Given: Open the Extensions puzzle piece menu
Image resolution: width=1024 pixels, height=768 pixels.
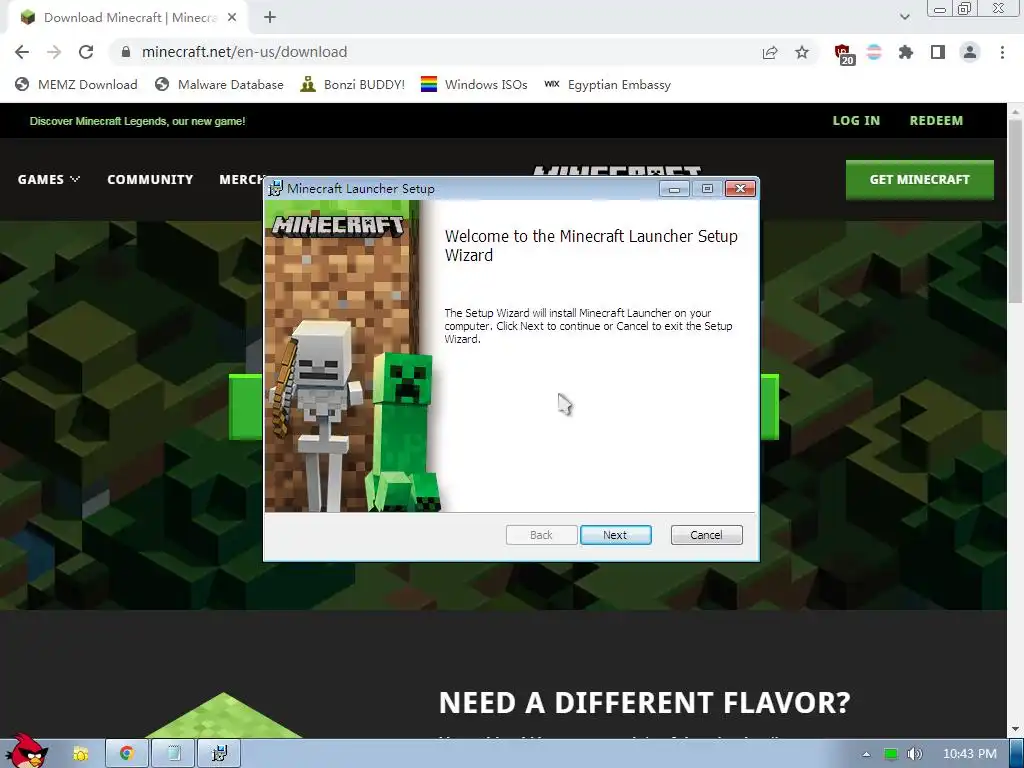Looking at the screenshot, I should tap(906, 52).
